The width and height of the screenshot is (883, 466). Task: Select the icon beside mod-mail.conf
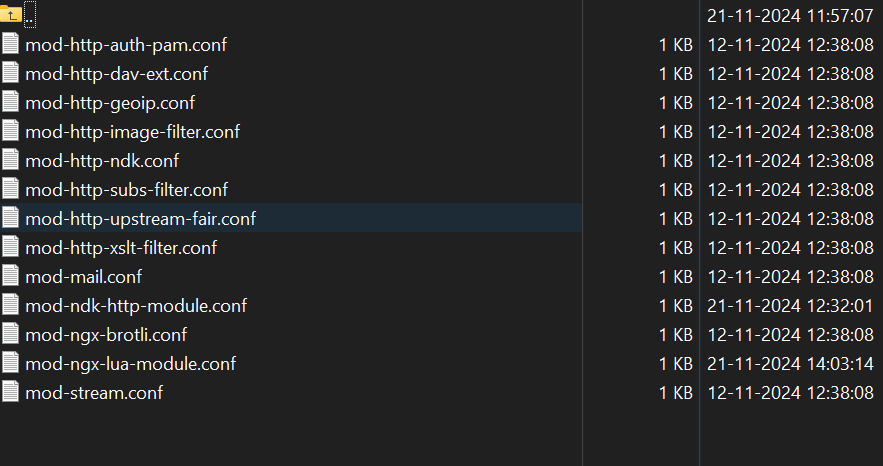[x=10, y=276]
